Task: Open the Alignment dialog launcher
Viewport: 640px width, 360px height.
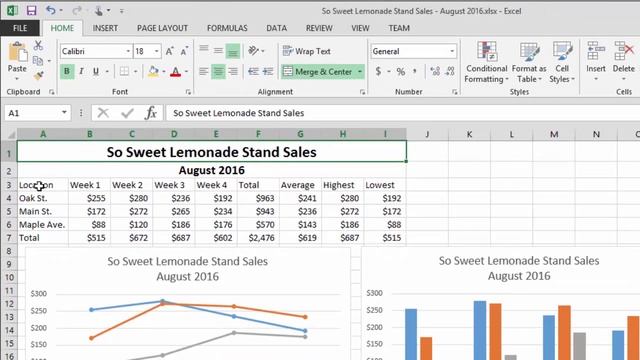Action: pyautogui.click(x=362, y=92)
